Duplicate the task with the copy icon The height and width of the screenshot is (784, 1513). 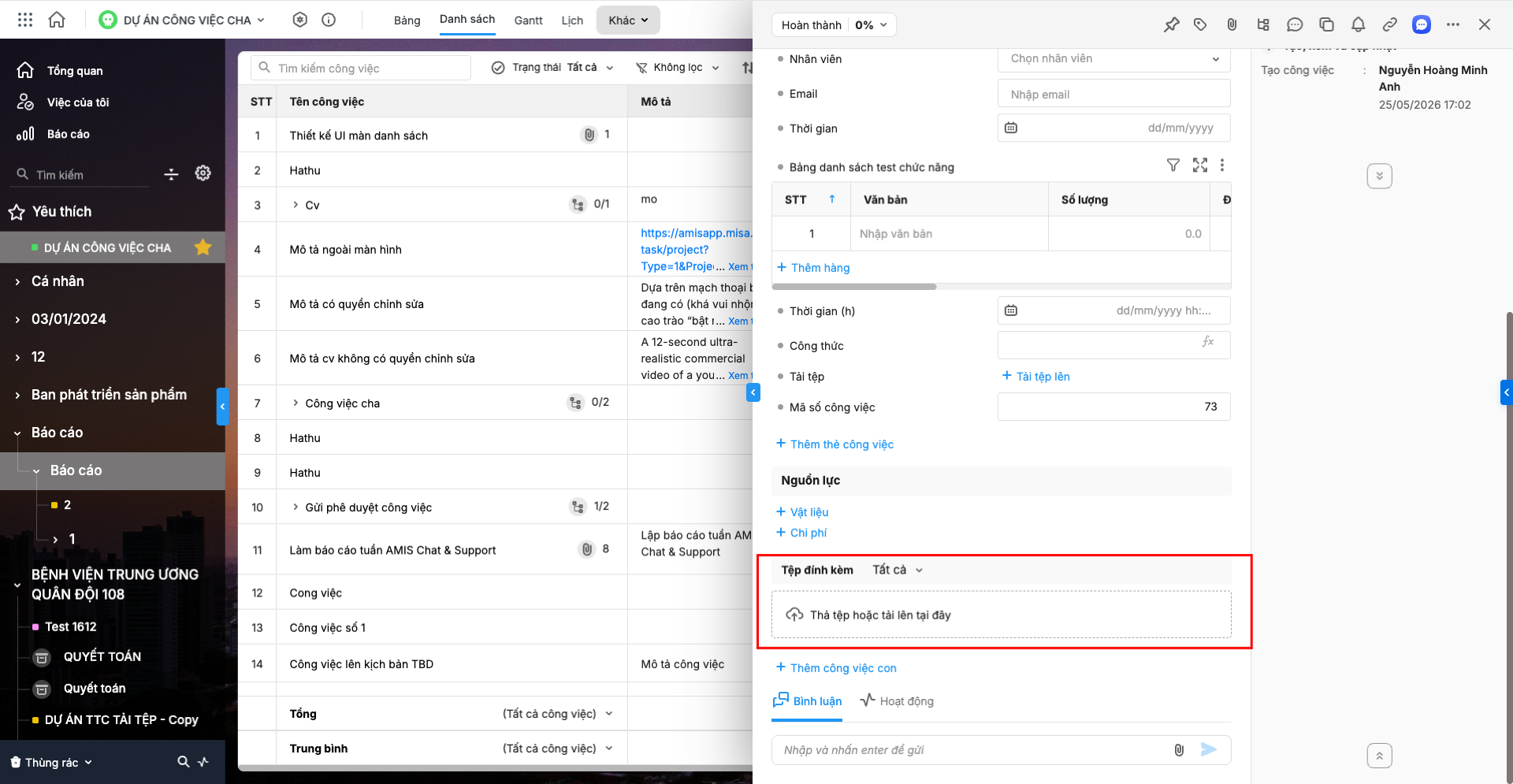[x=1326, y=24]
